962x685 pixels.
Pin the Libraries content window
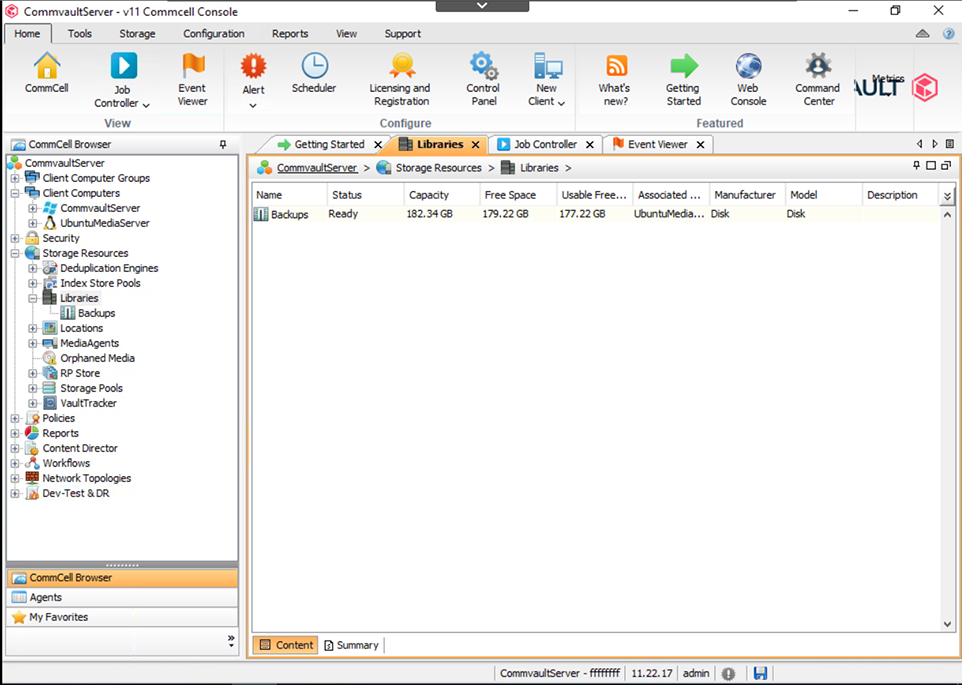click(917, 166)
